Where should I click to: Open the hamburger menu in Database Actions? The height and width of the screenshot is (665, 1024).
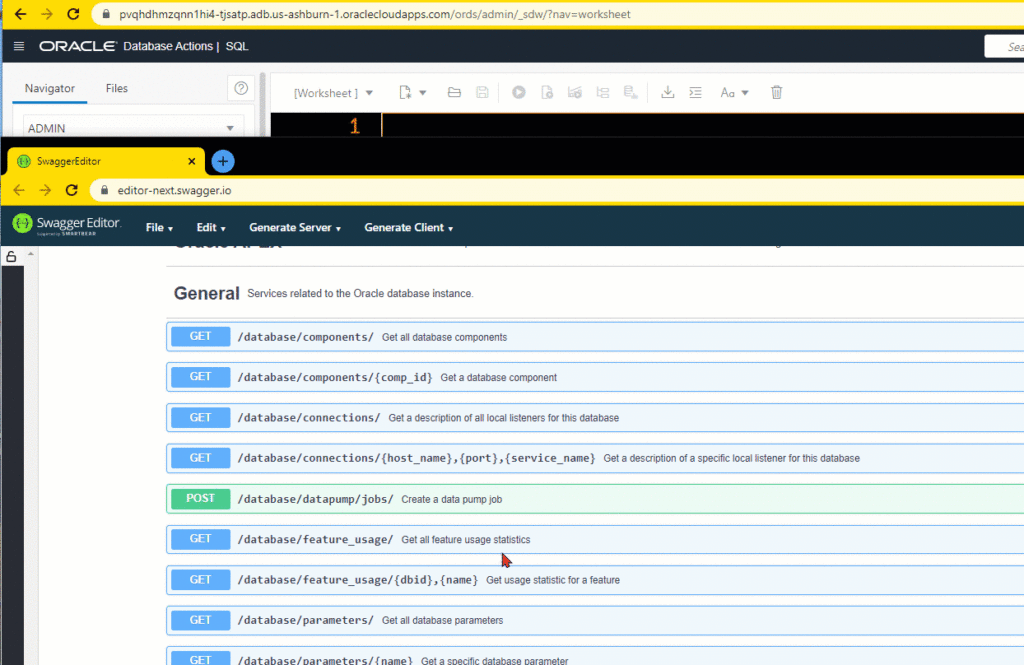17,45
